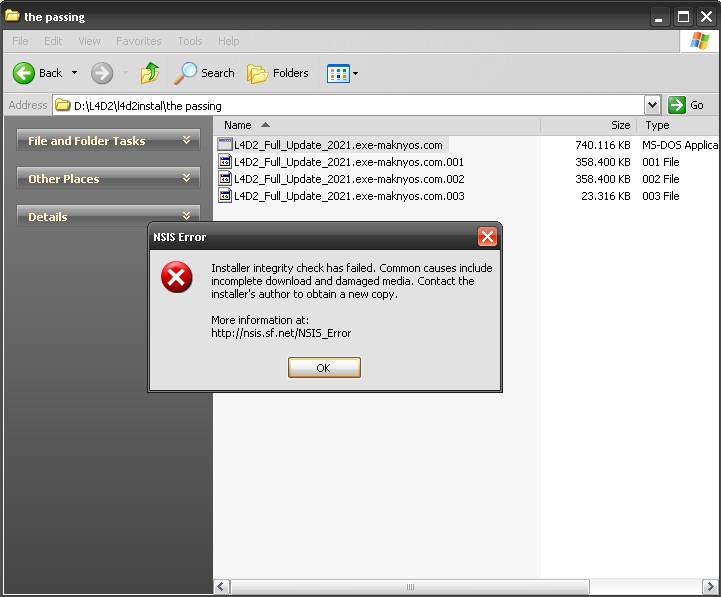
Task: Collapse the Other Places panel
Action: [186, 178]
